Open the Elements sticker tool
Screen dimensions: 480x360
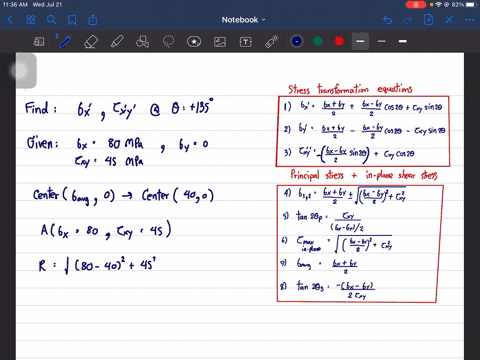click(x=194, y=42)
